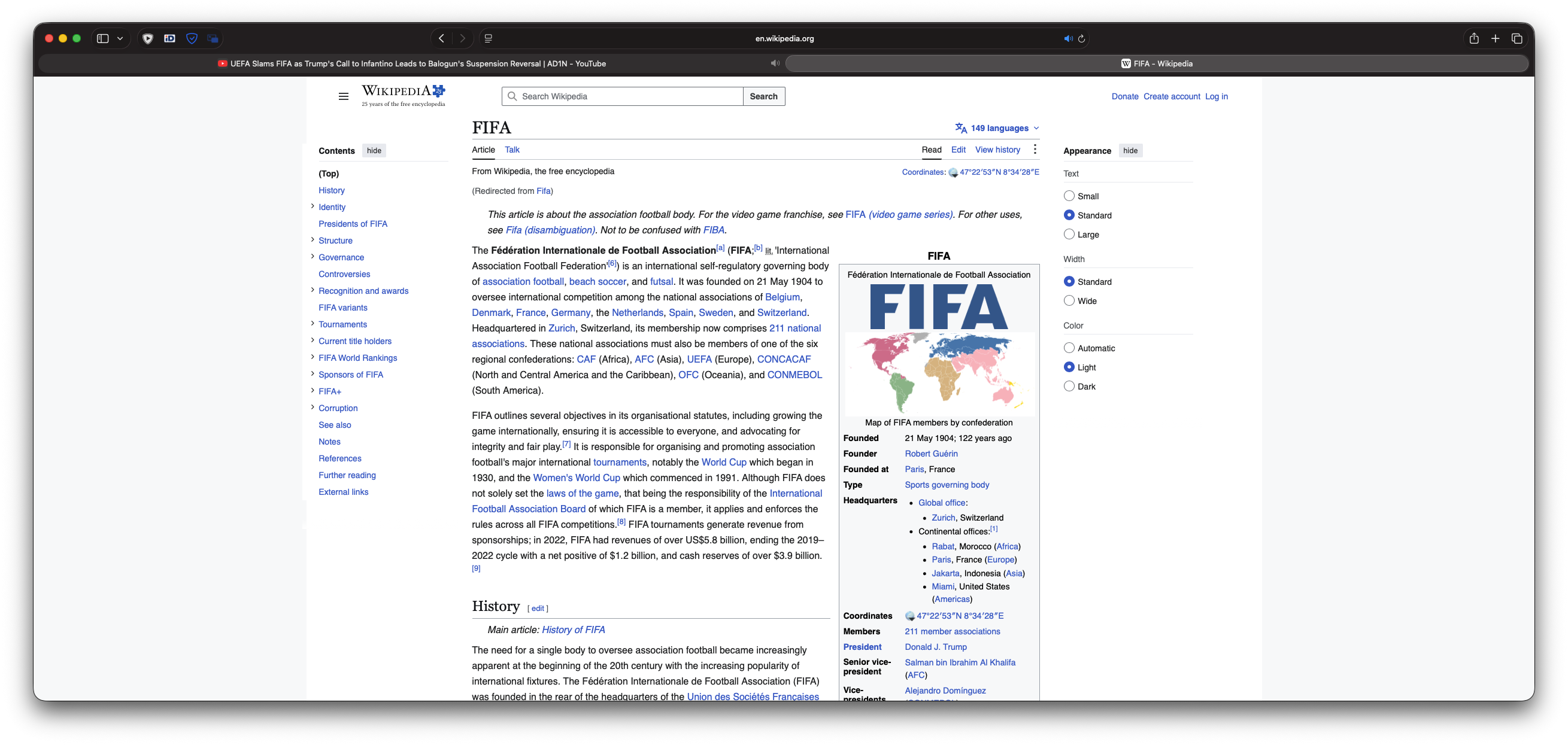Open the ID extension icon in toolbar
Viewport: 1568px width, 745px height.
click(169, 38)
